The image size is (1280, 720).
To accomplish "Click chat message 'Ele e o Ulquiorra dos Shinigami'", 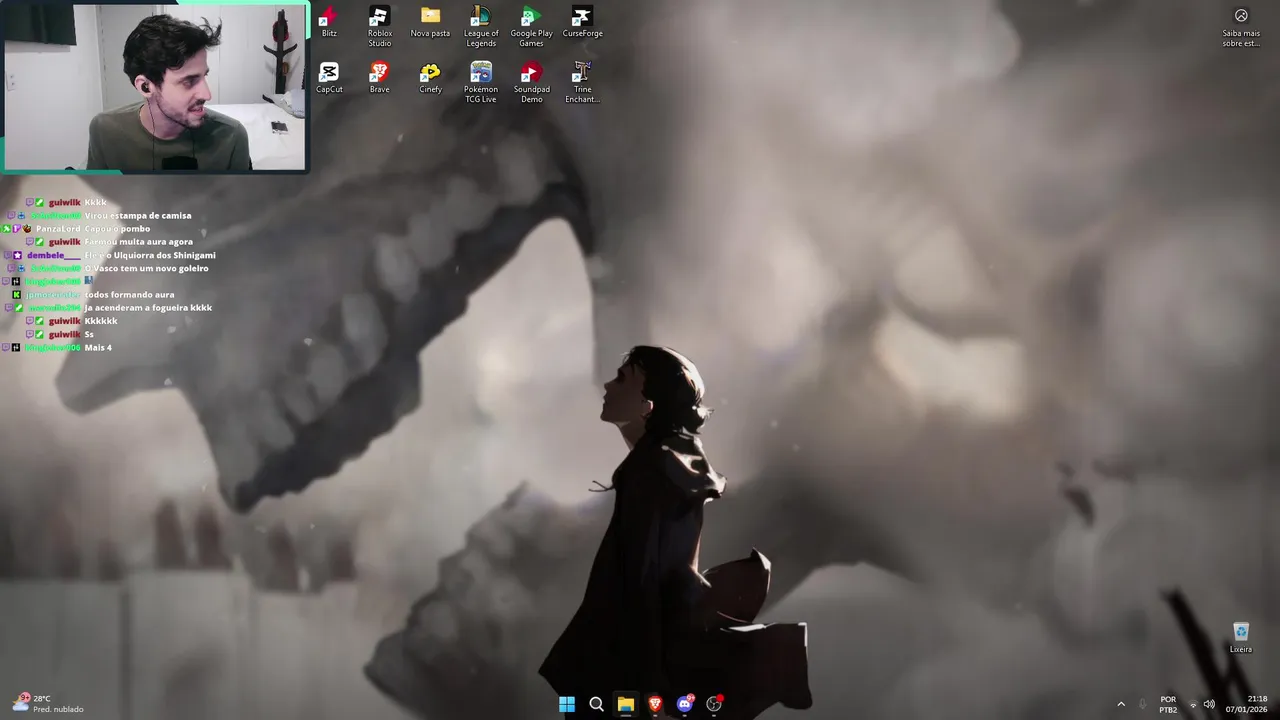I will (150, 255).
